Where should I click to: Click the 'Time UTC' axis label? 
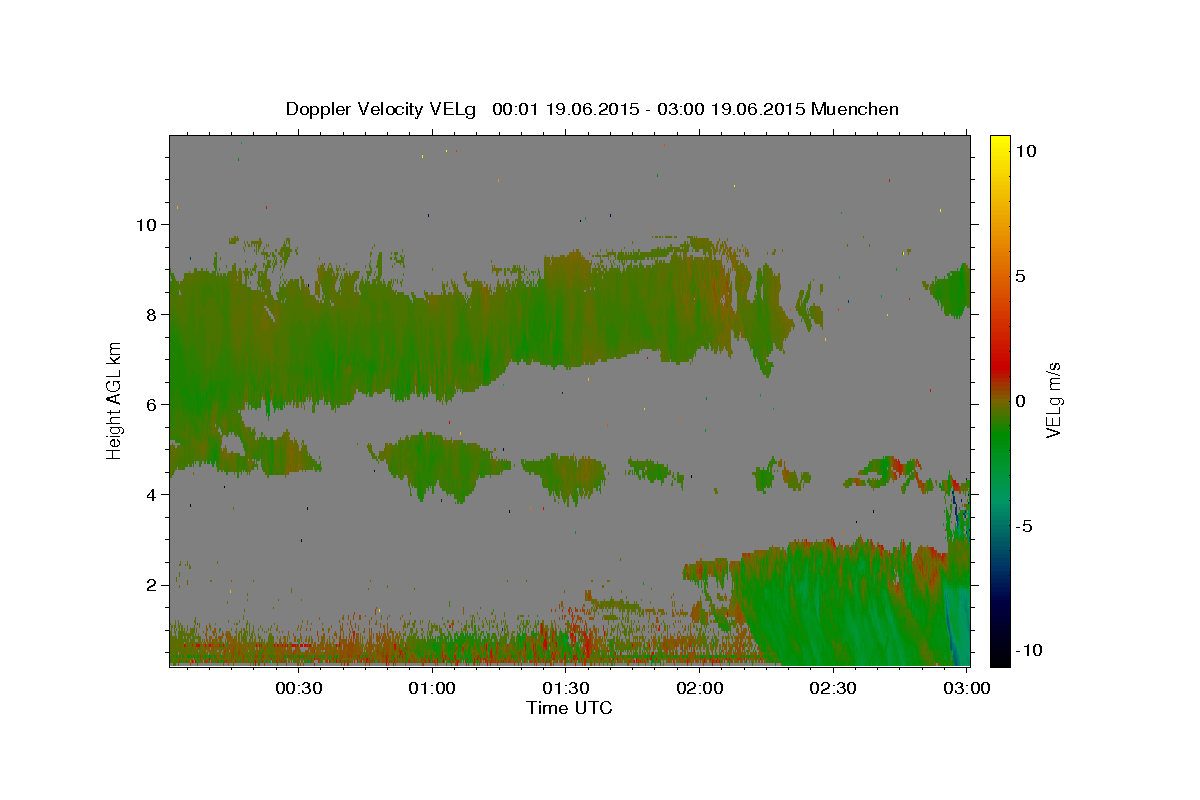pos(569,708)
